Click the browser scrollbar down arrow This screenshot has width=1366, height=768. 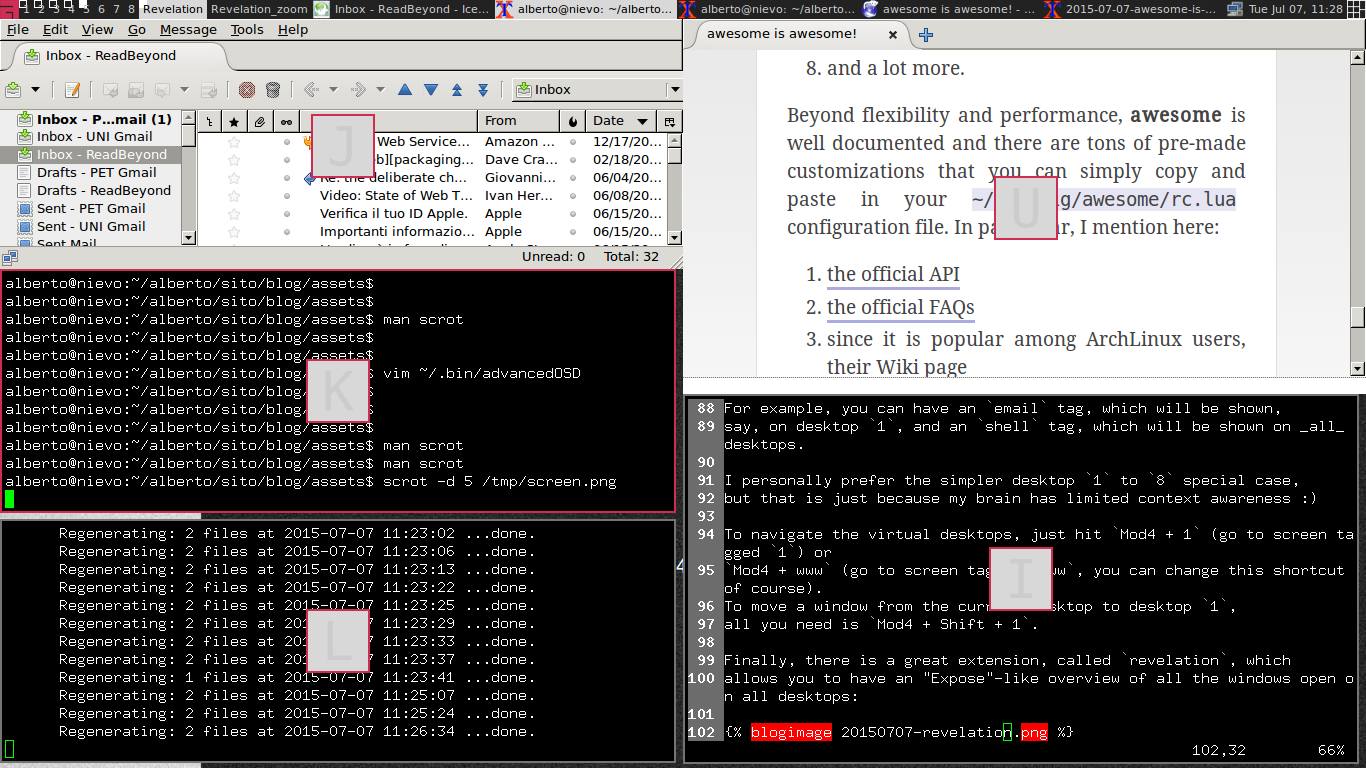pos(1357,369)
